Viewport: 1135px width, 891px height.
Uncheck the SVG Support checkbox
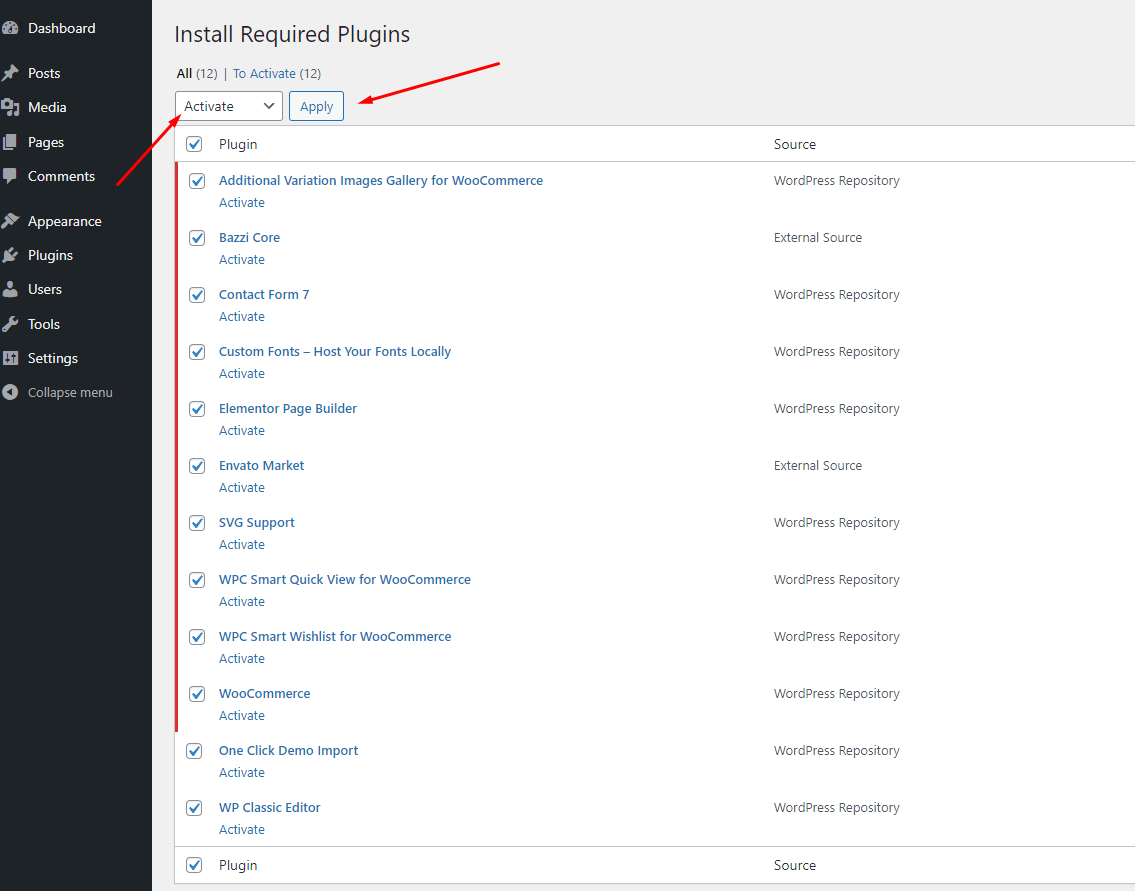click(197, 523)
